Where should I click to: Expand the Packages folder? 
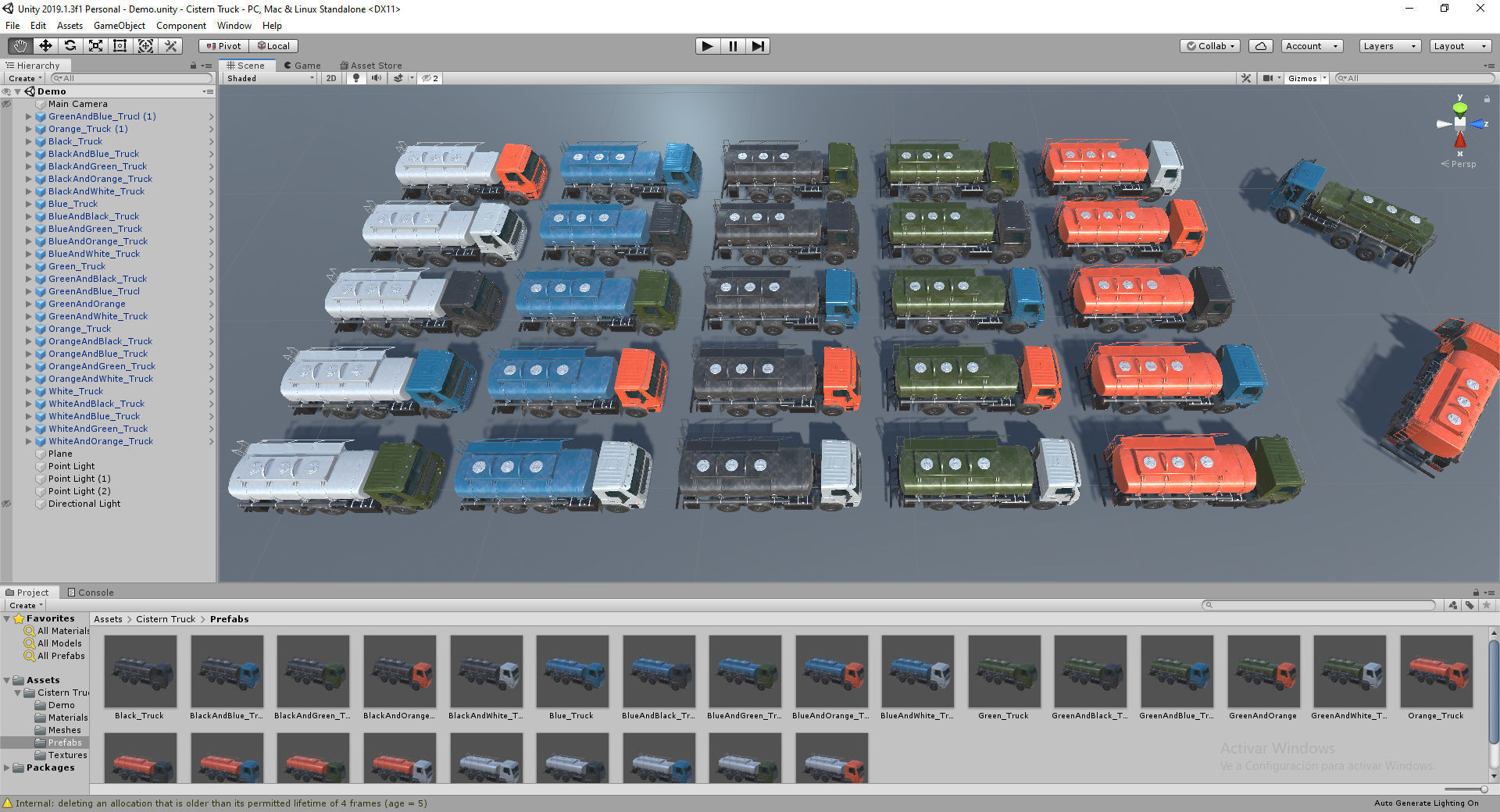(7, 767)
